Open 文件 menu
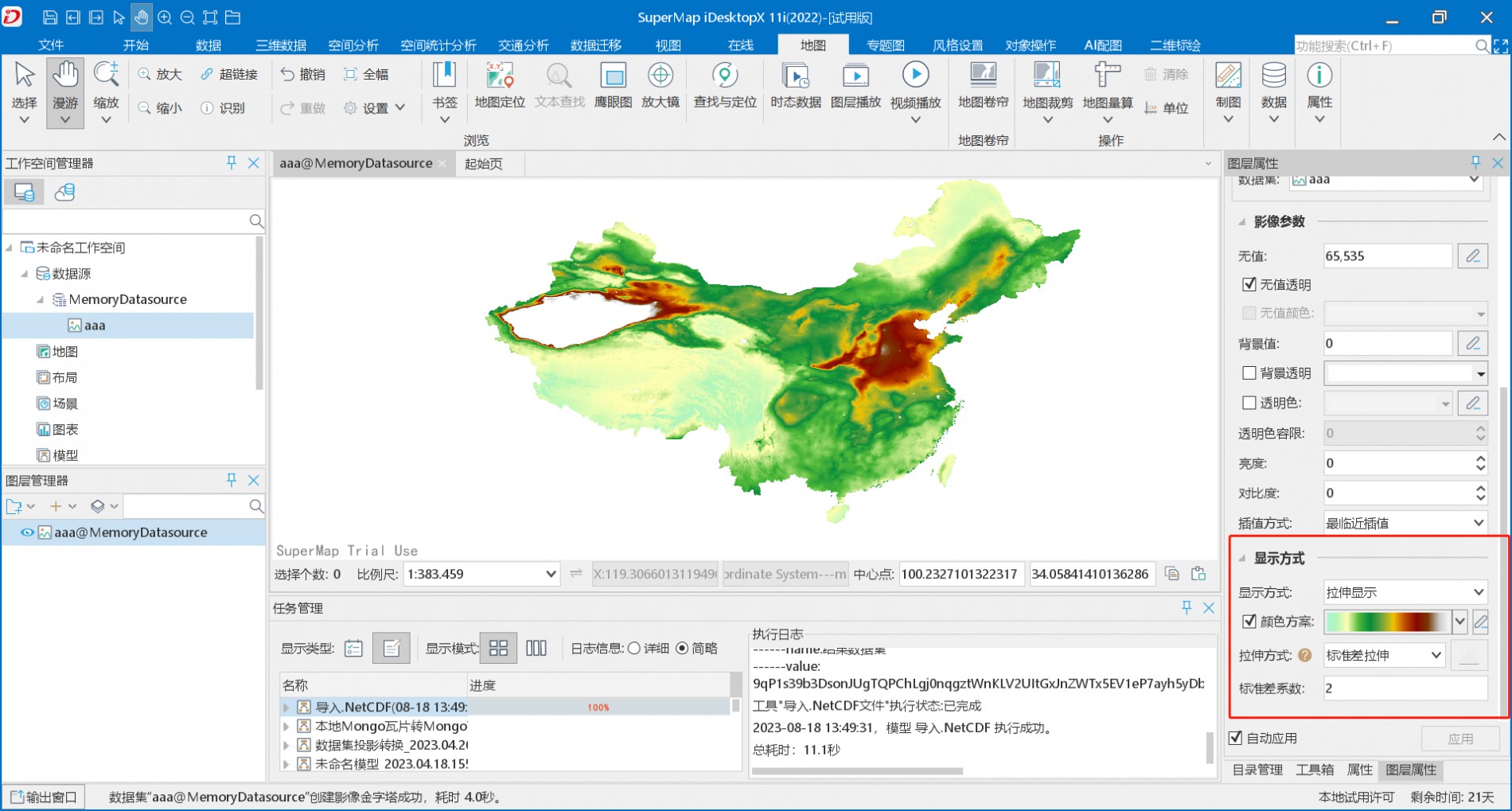 tap(51, 45)
